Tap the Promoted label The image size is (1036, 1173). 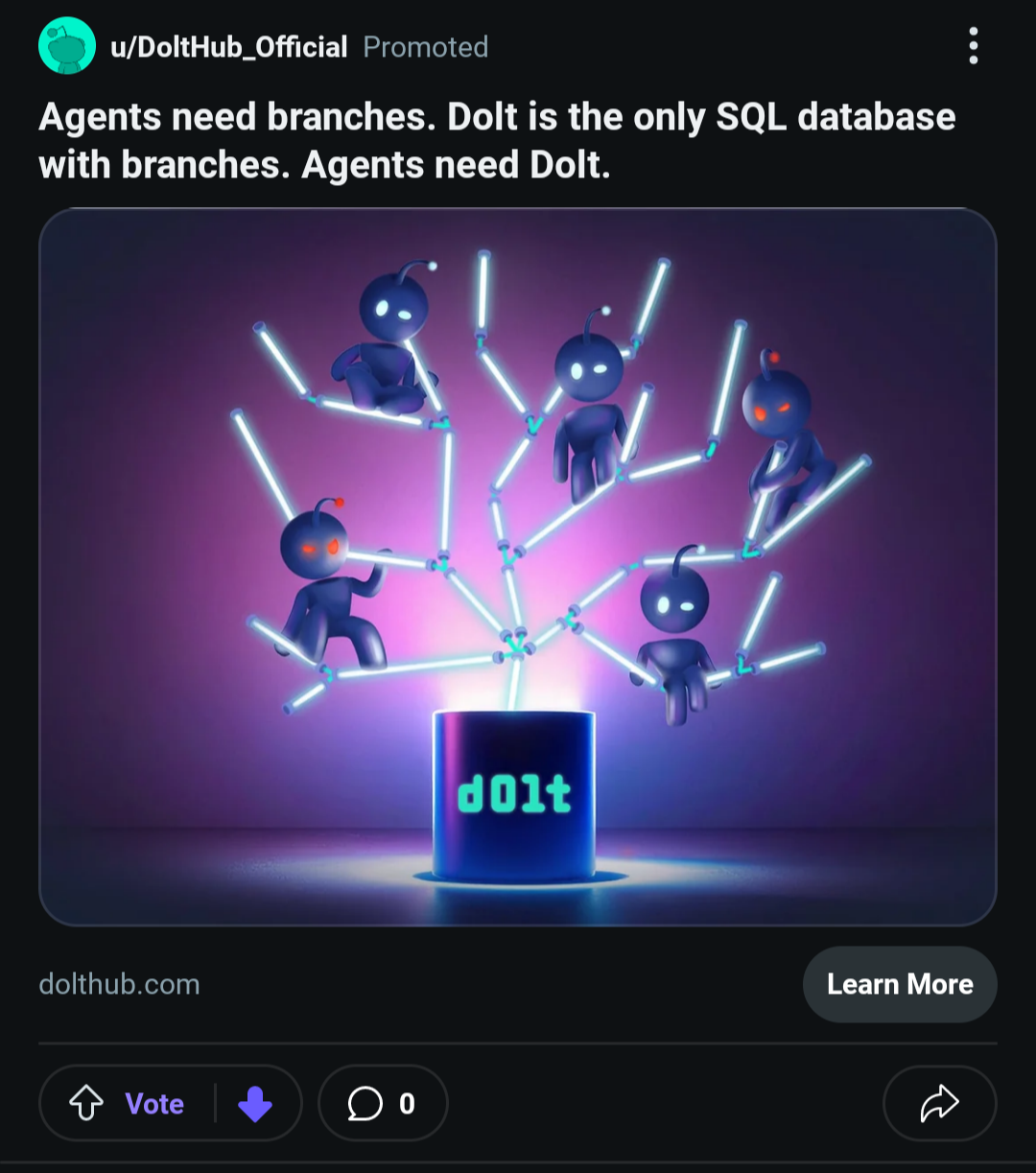pyautogui.click(x=426, y=47)
